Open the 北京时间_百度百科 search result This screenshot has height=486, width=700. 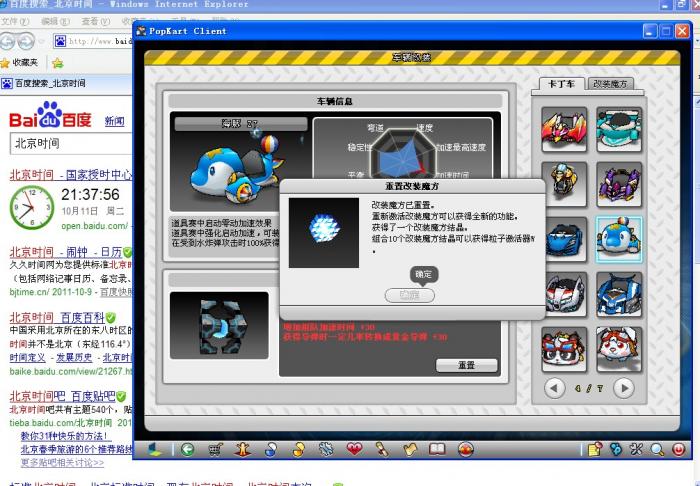[57, 318]
